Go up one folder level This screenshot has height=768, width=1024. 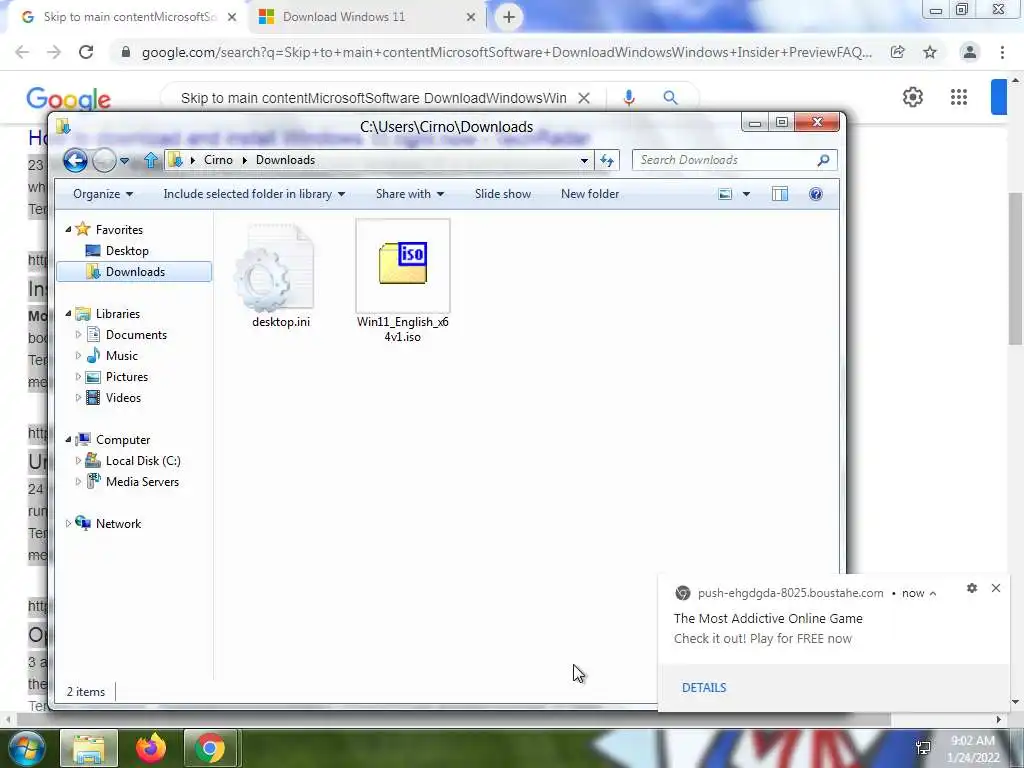pos(151,160)
